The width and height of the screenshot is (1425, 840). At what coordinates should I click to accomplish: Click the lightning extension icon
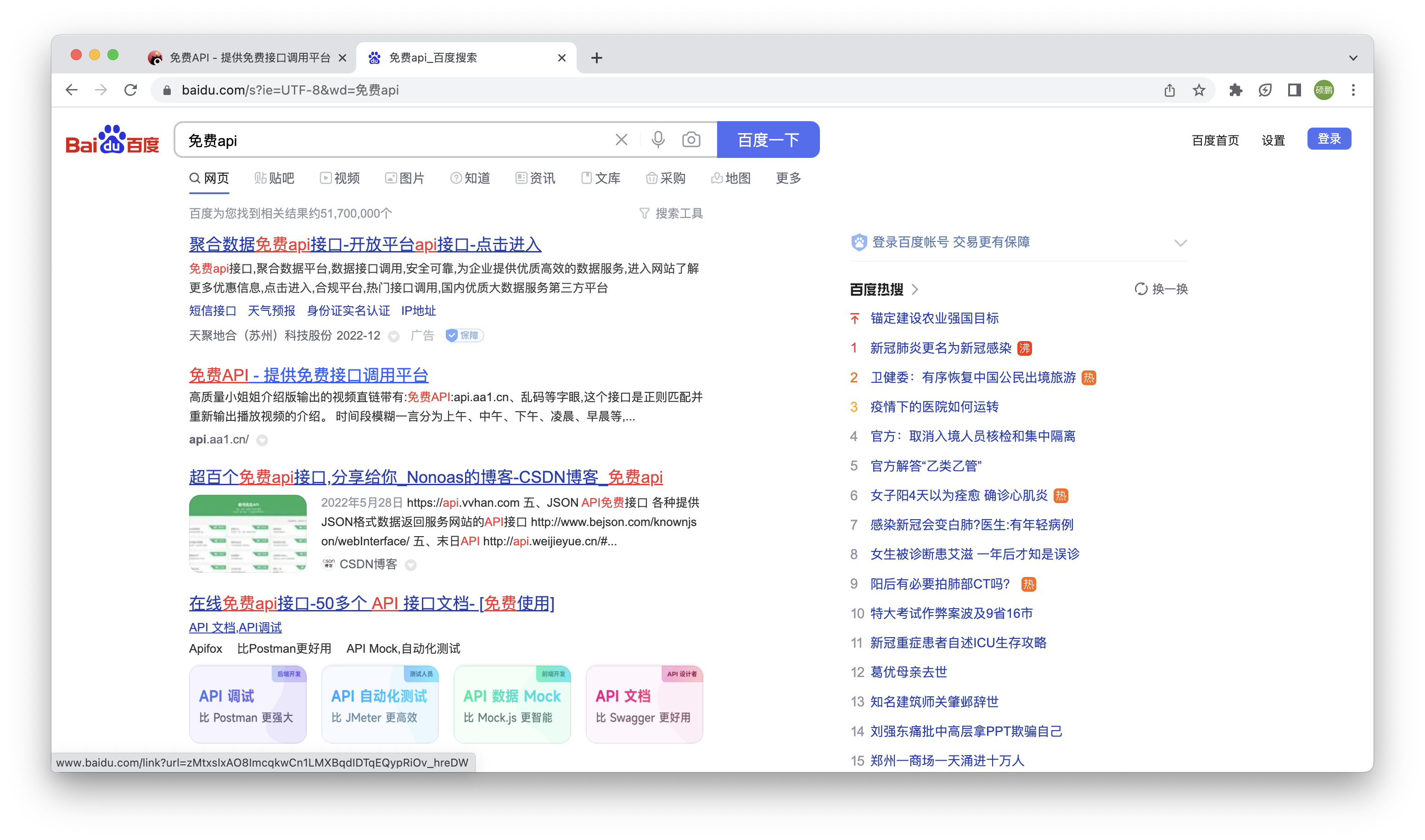coord(1265,90)
